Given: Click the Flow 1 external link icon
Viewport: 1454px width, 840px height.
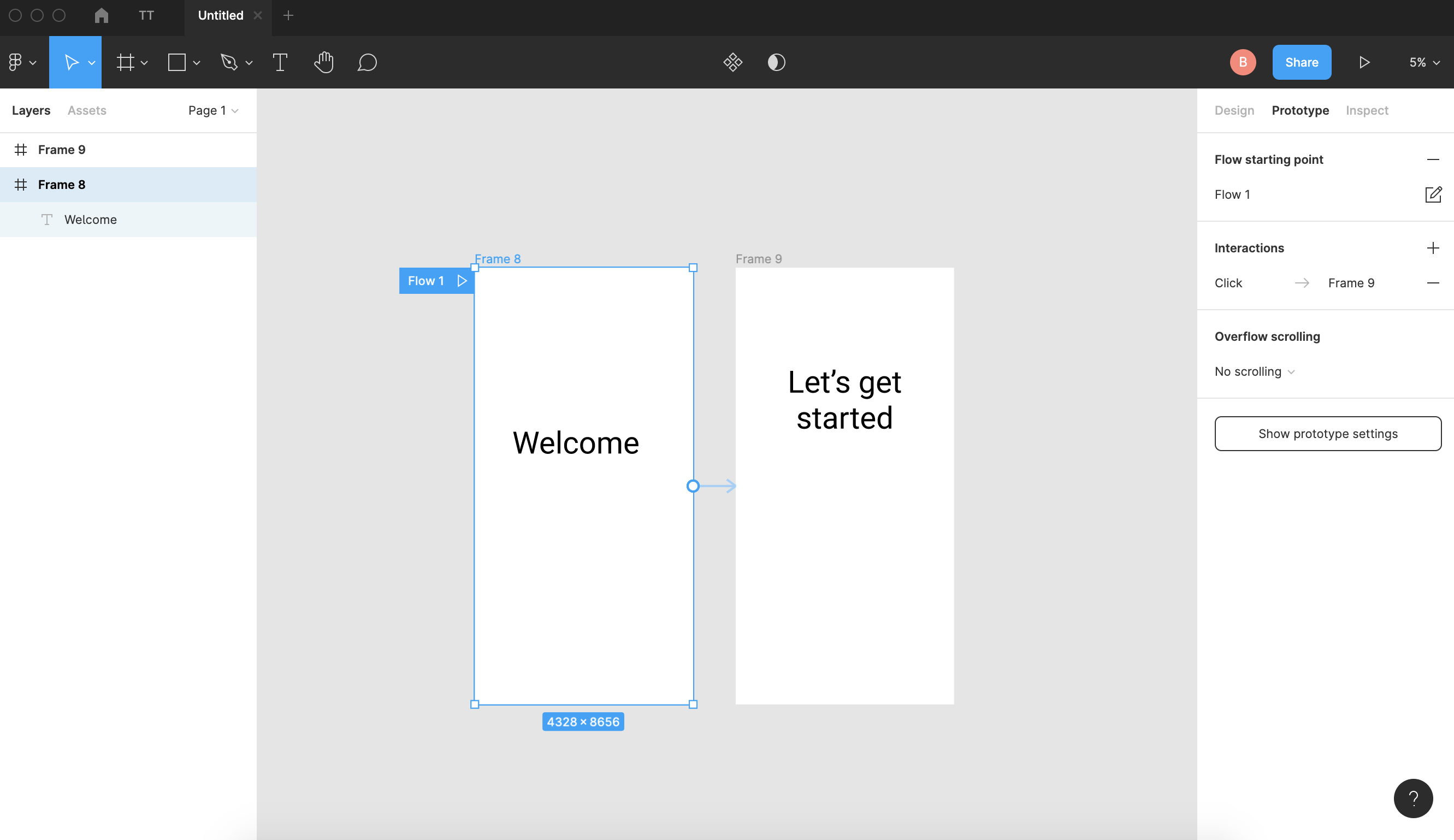Looking at the screenshot, I should point(1433,194).
